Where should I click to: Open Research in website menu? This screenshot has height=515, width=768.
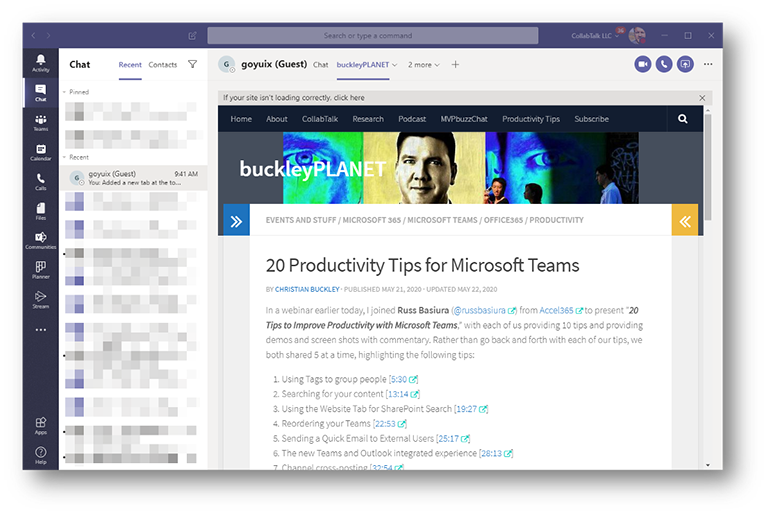tap(368, 119)
